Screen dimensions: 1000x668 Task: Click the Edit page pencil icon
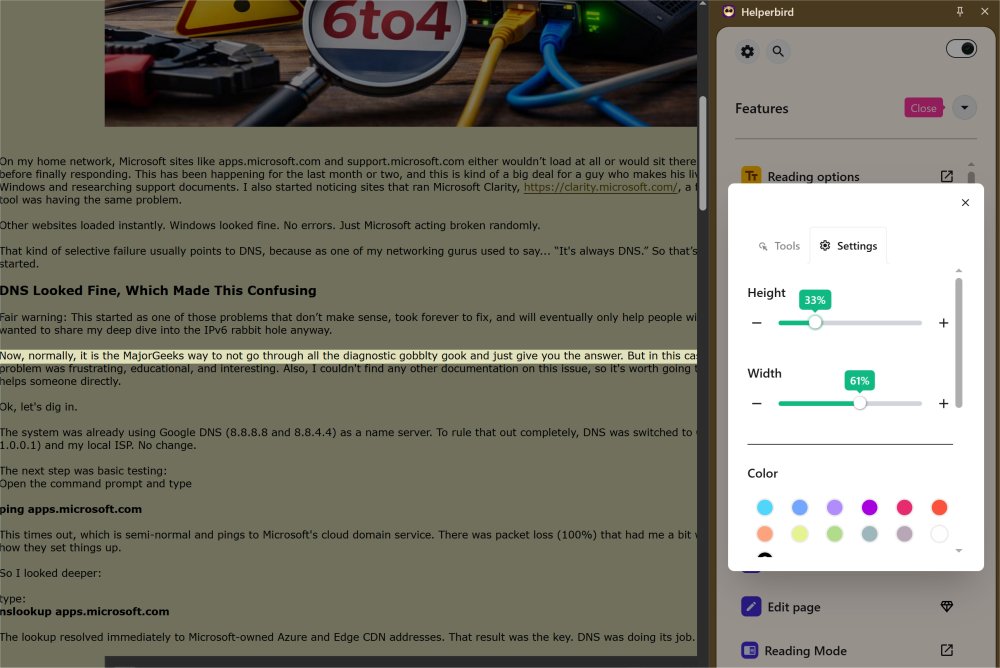751,606
